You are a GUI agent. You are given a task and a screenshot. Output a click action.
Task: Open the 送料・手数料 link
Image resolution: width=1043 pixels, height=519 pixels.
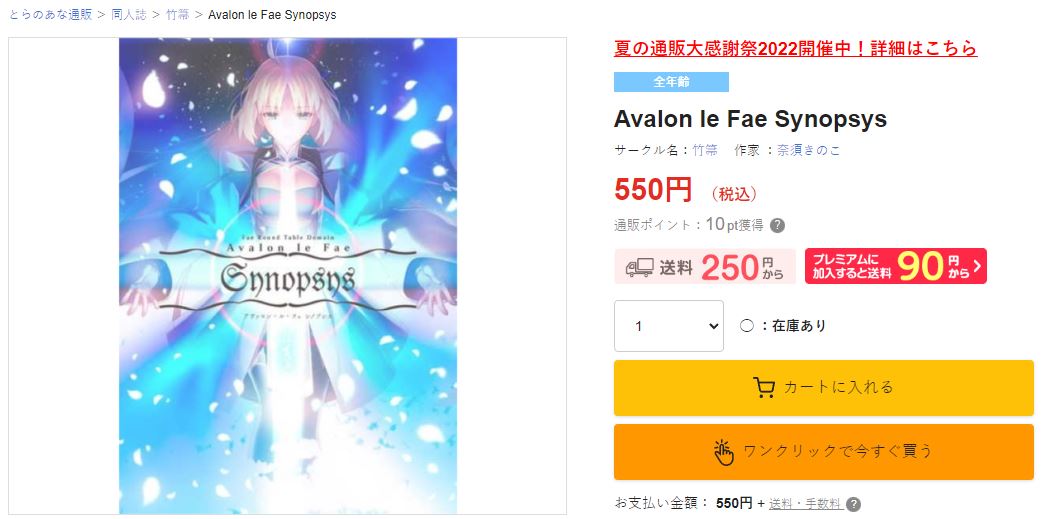[805, 504]
